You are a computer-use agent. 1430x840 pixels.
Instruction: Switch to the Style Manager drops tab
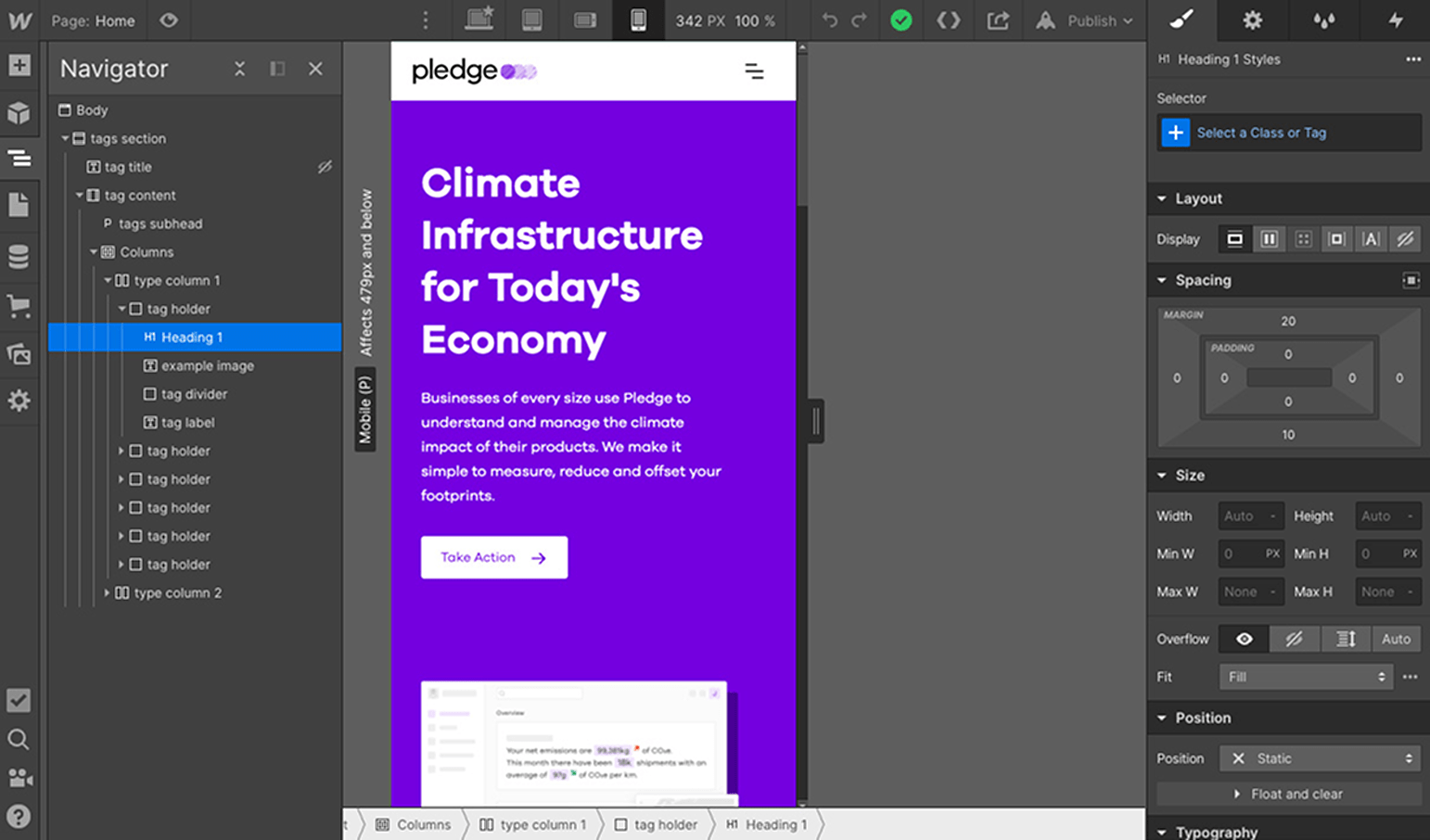click(x=1324, y=20)
